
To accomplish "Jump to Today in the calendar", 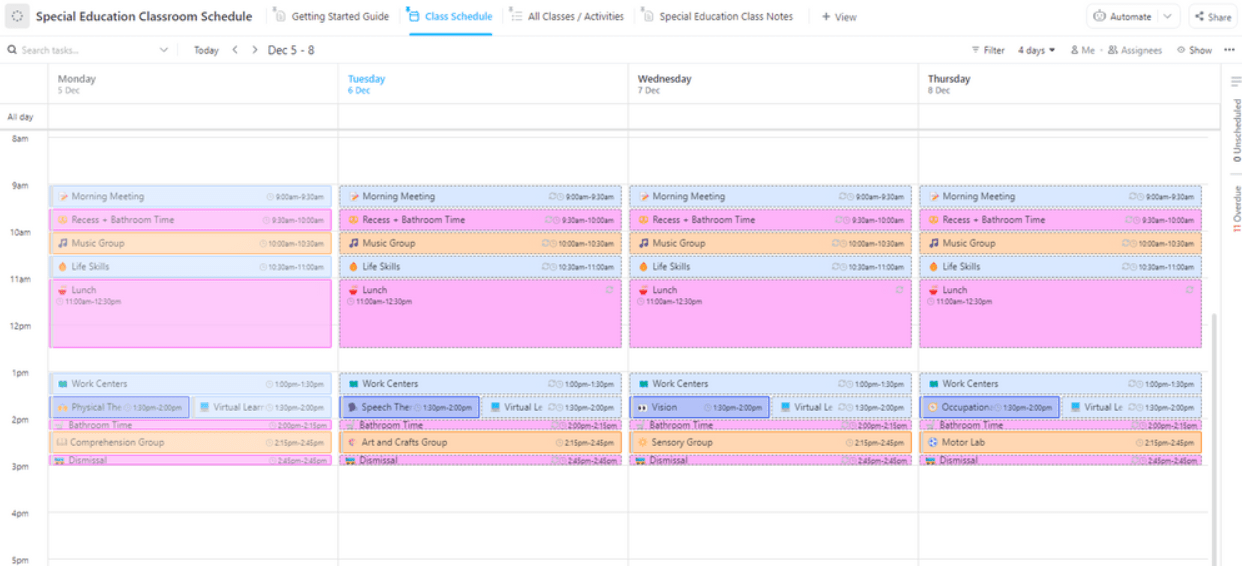I will [x=206, y=50].
